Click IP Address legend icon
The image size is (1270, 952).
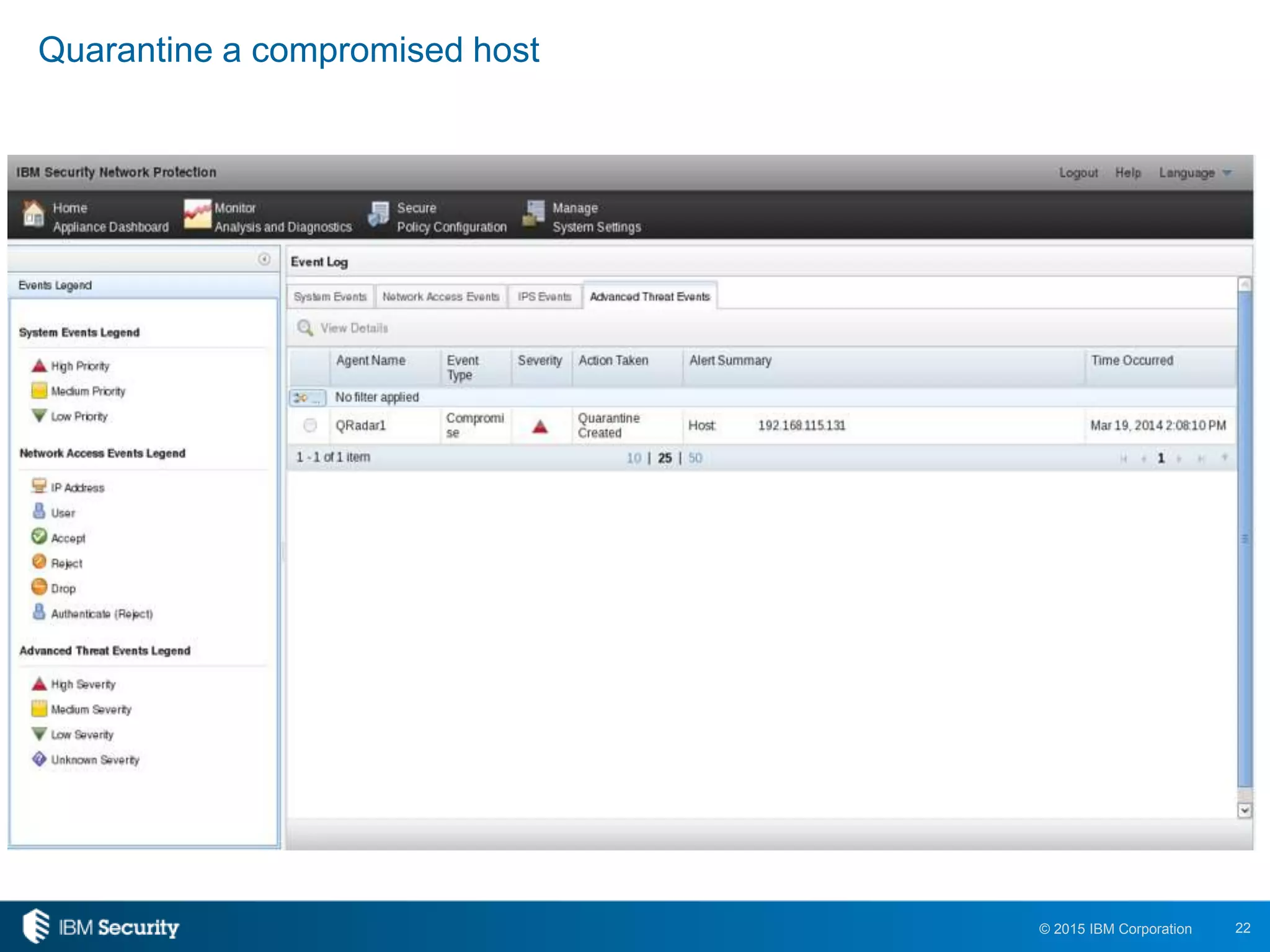pyautogui.click(x=39, y=486)
